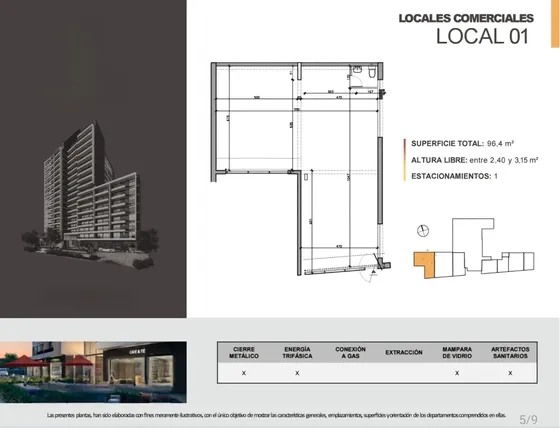Image resolution: width=560 pixels, height=428 pixels.
Task: Click the X mark under ARTEFACTOS SANITARIOS
Action: click(x=510, y=373)
